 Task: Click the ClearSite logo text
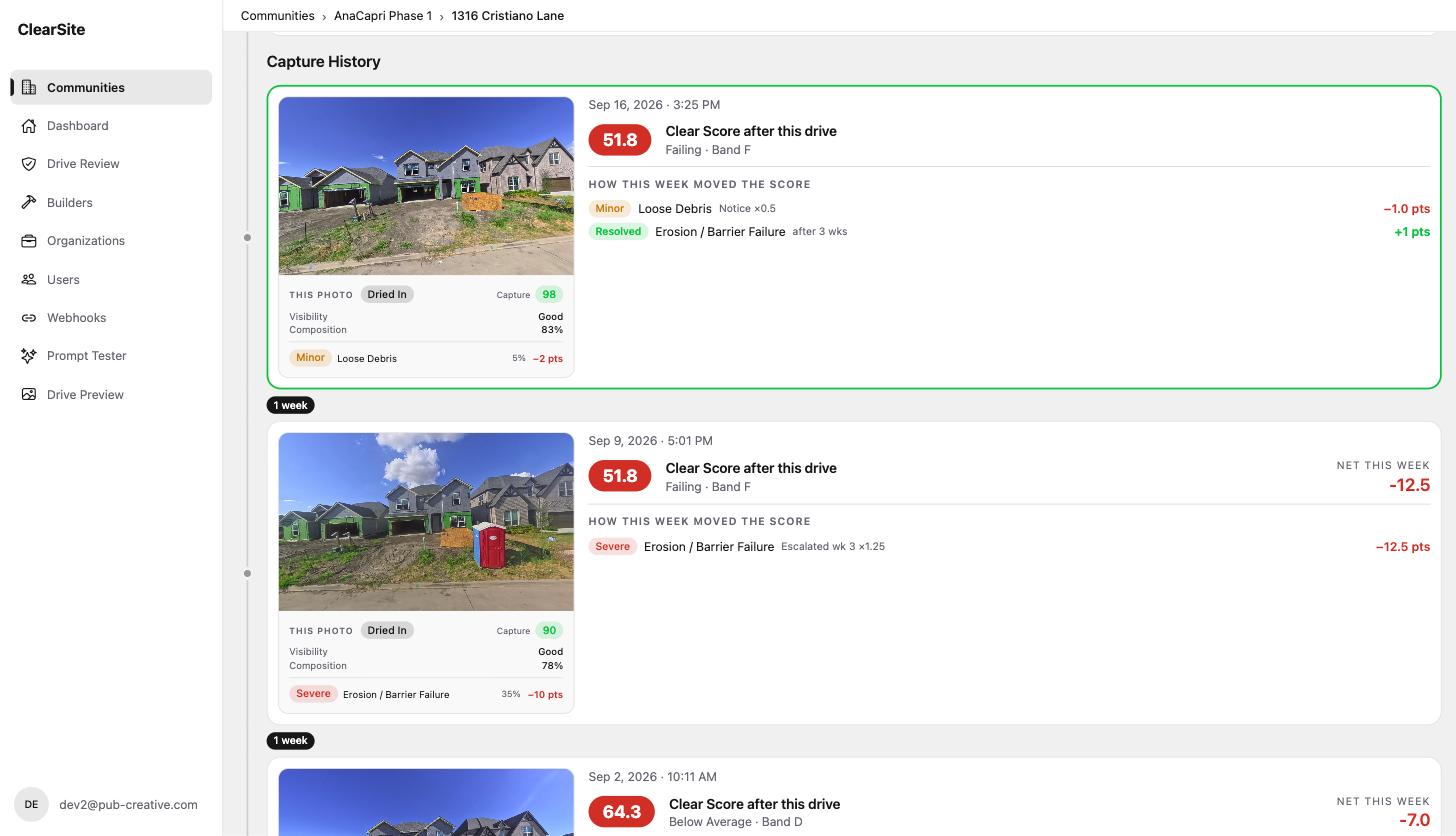[x=51, y=30]
